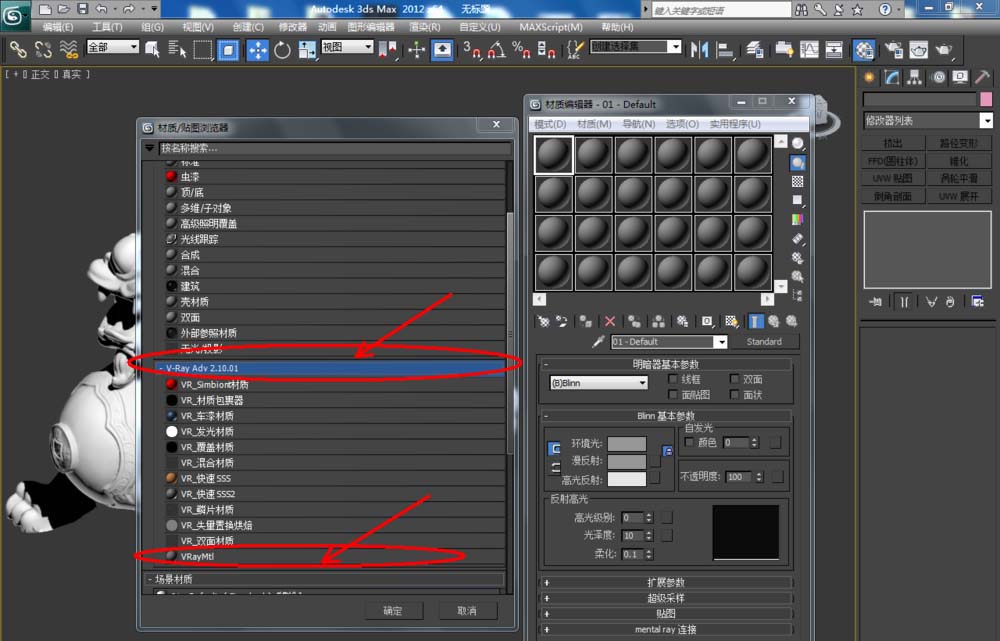The image size is (1000, 641).
Task: Click the Select Object icon
Action: [x=152, y=50]
